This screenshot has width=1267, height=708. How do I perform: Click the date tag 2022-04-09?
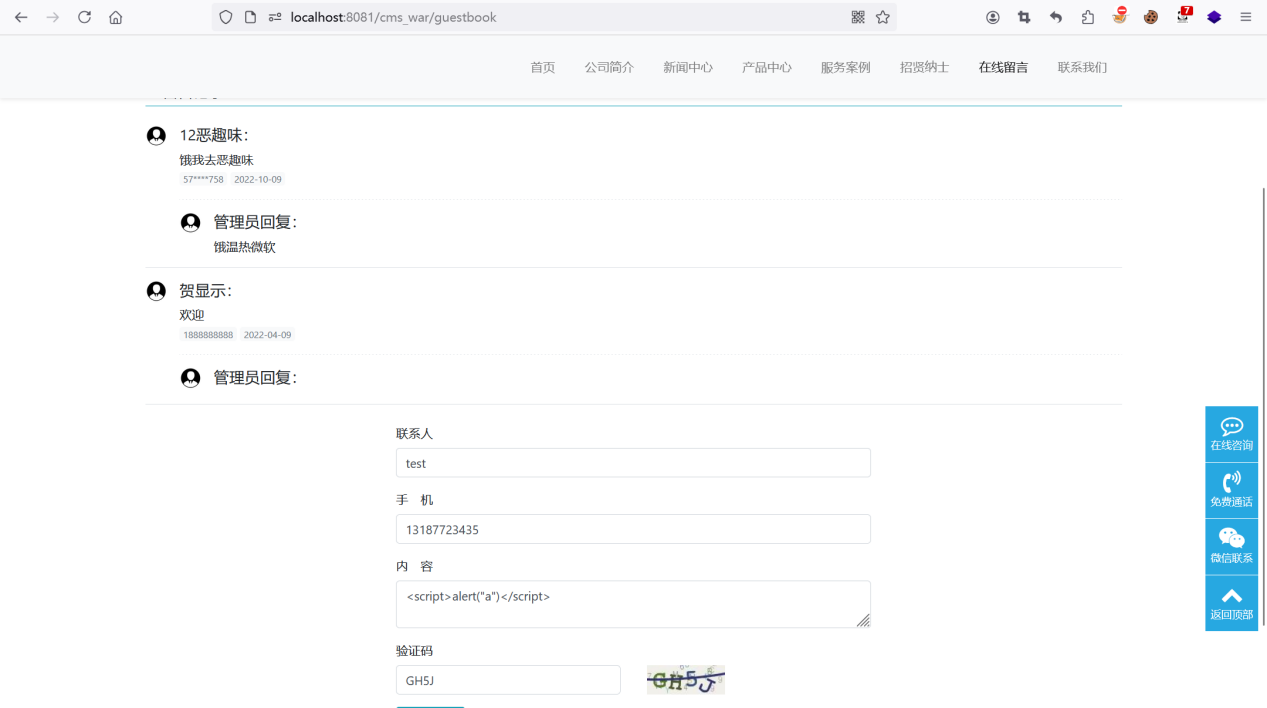click(268, 335)
